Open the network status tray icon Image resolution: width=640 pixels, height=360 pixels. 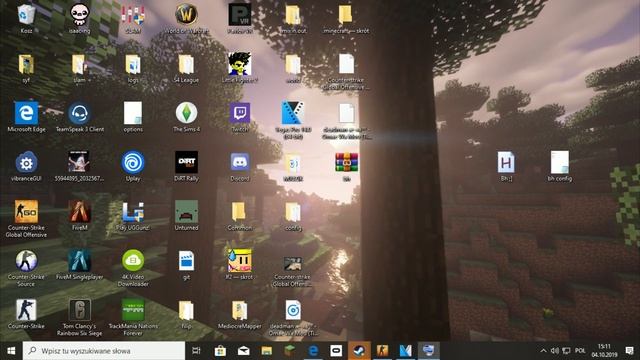(x=566, y=351)
